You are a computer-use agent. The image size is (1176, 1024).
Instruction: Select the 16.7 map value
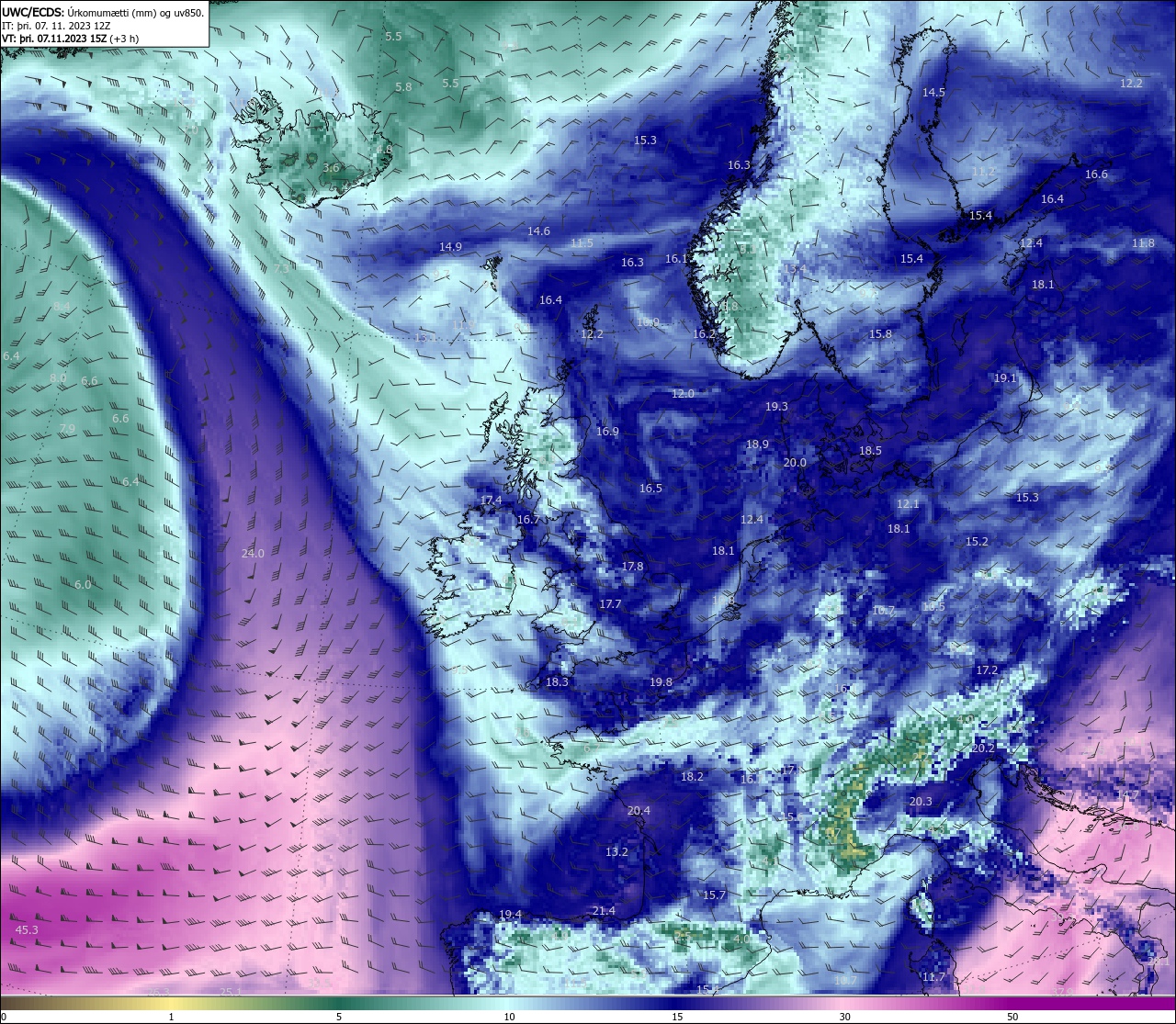click(x=528, y=519)
